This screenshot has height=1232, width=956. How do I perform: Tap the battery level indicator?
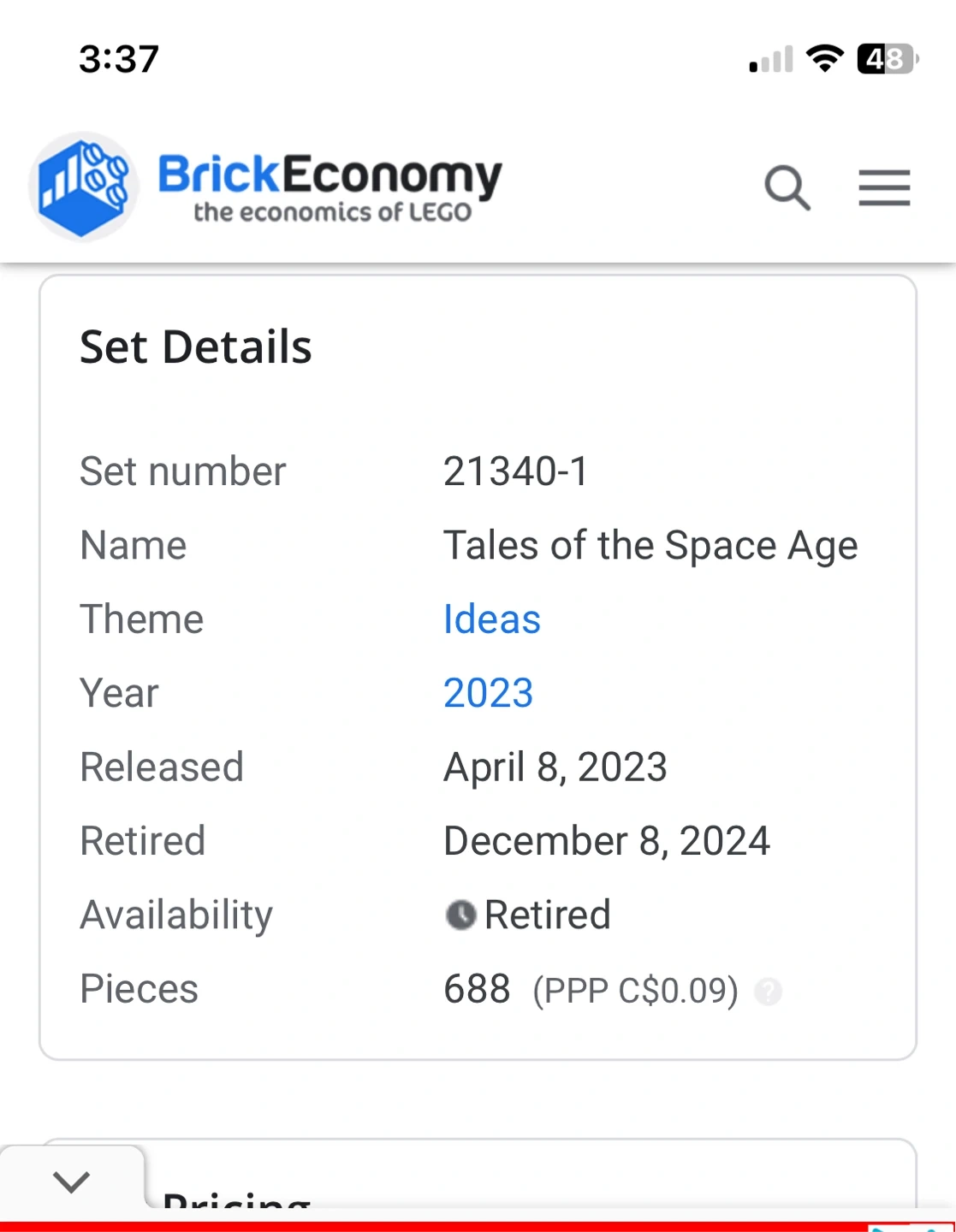click(x=887, y=59)
